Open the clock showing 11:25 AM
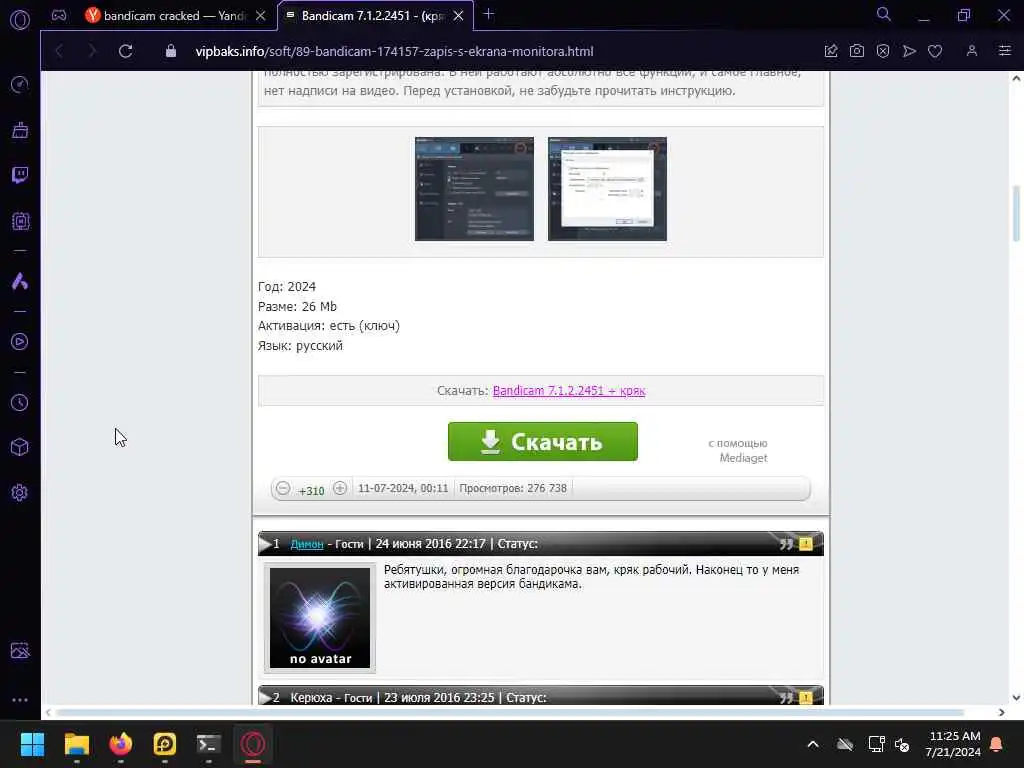This screenshot has height=768, width=1024. (x=953, y=744)
